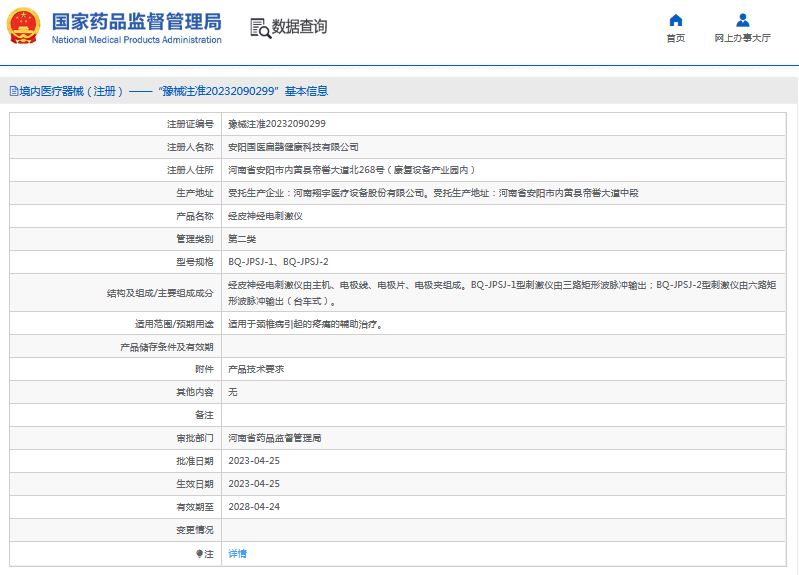Click the 生效日期 label cell
799x575 pixels.
116,484
